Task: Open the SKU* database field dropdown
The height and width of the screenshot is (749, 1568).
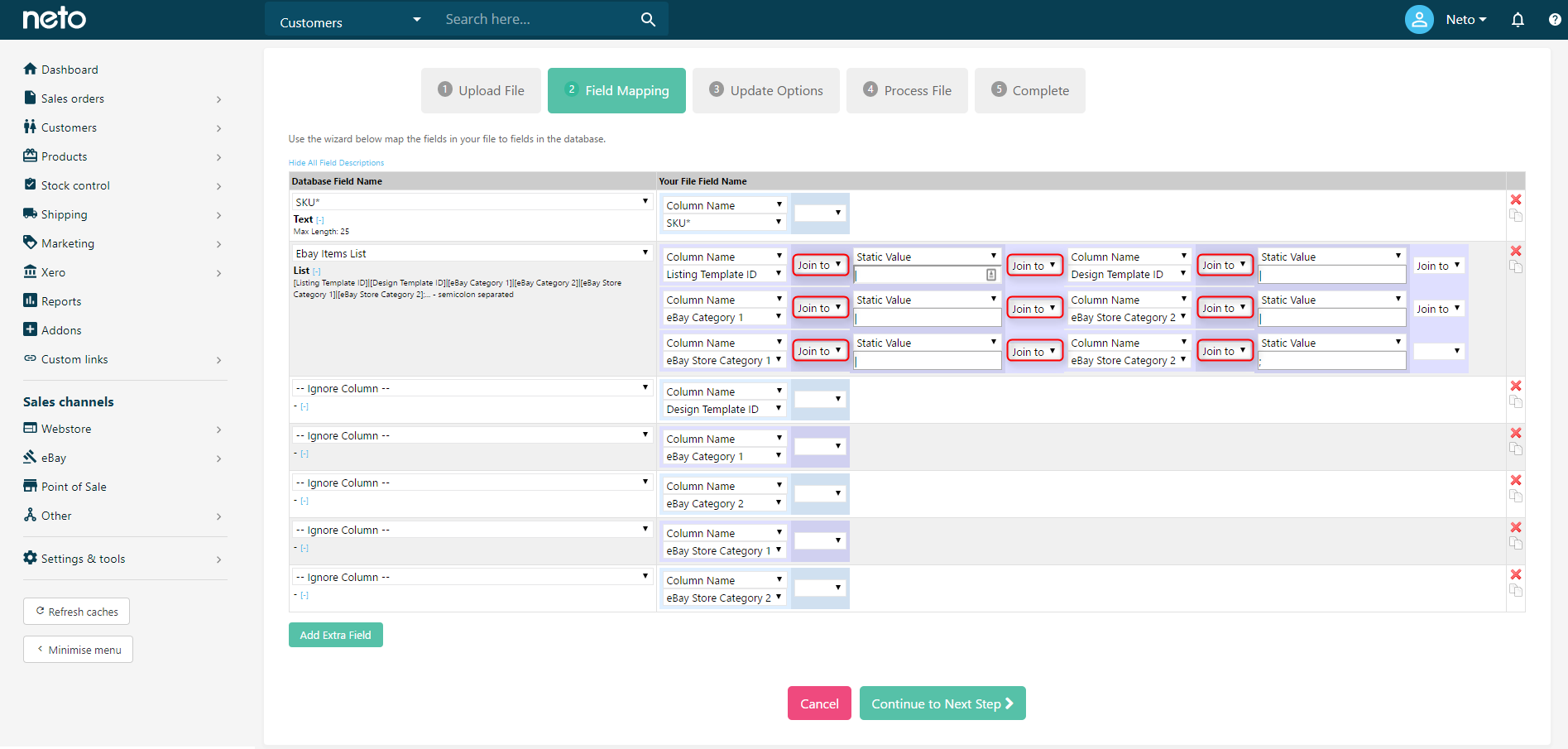Action: click(472, 202)
